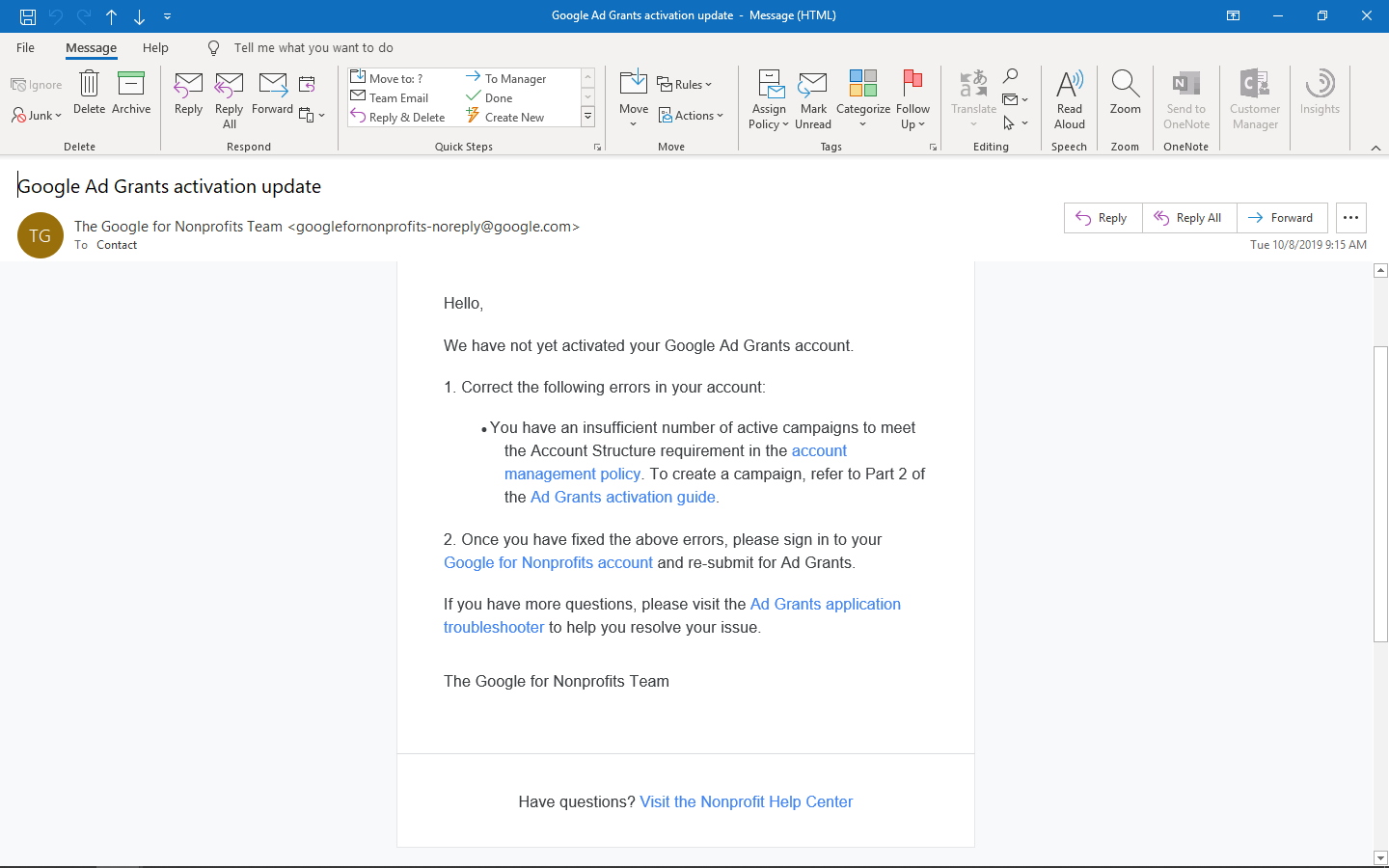Select the Create New quick step
The image size is (1389, 868).
(x=505, y=117)
